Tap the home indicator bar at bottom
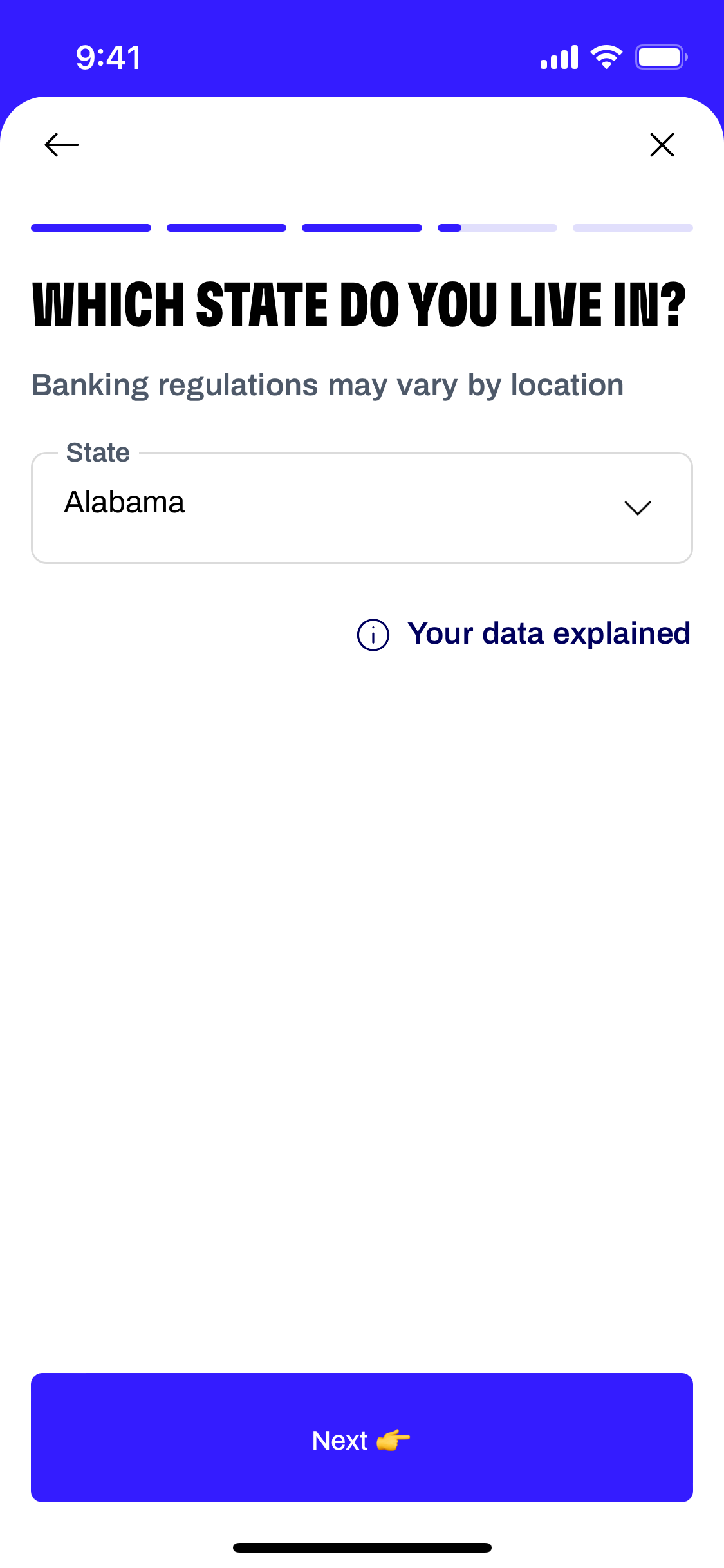The image size is (724, 1568). click(x=362, y=1547)
